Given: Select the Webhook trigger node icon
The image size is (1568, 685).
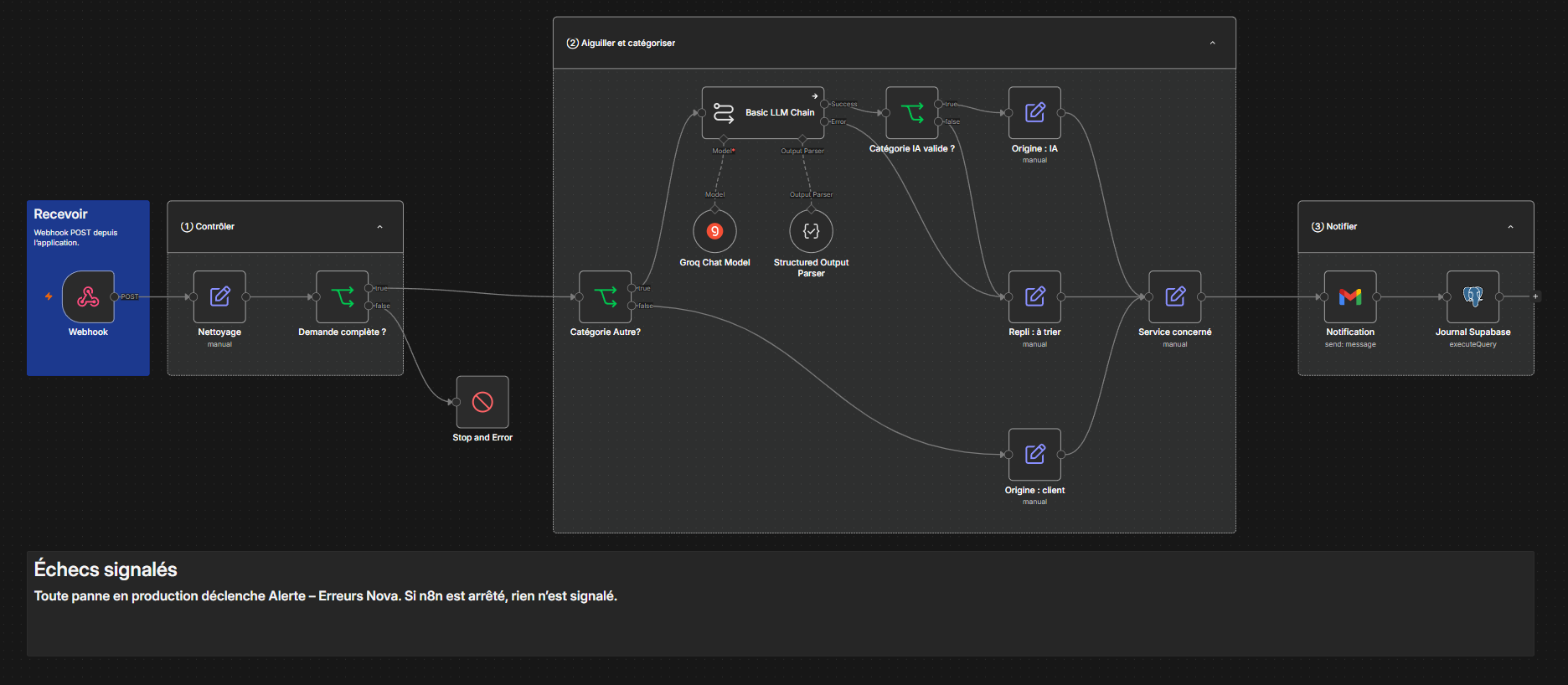Looking at the screenshot, I should pyautogui.click(x=88, y=296).
